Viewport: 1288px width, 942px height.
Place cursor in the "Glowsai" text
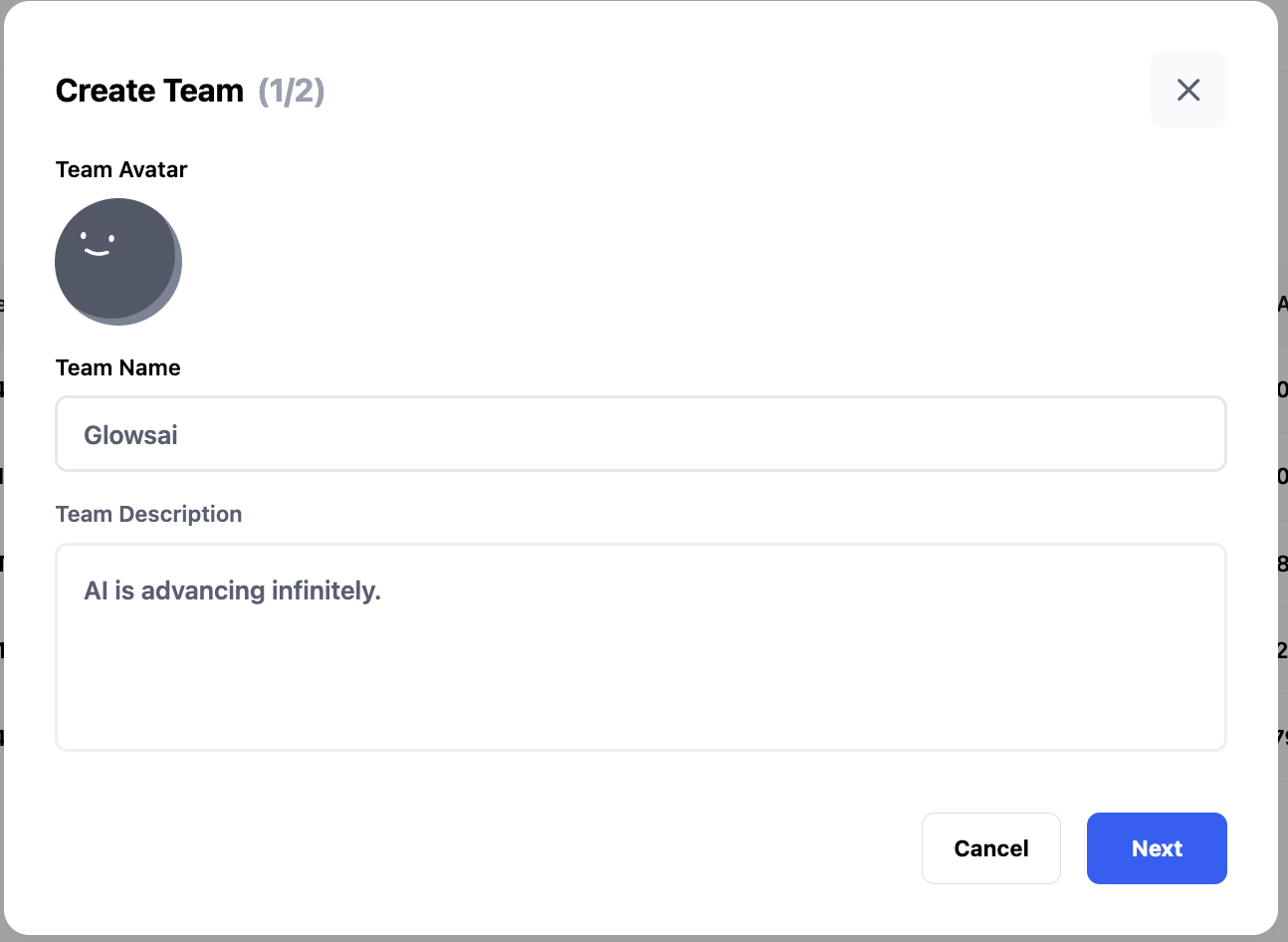[x=130, y=435]
